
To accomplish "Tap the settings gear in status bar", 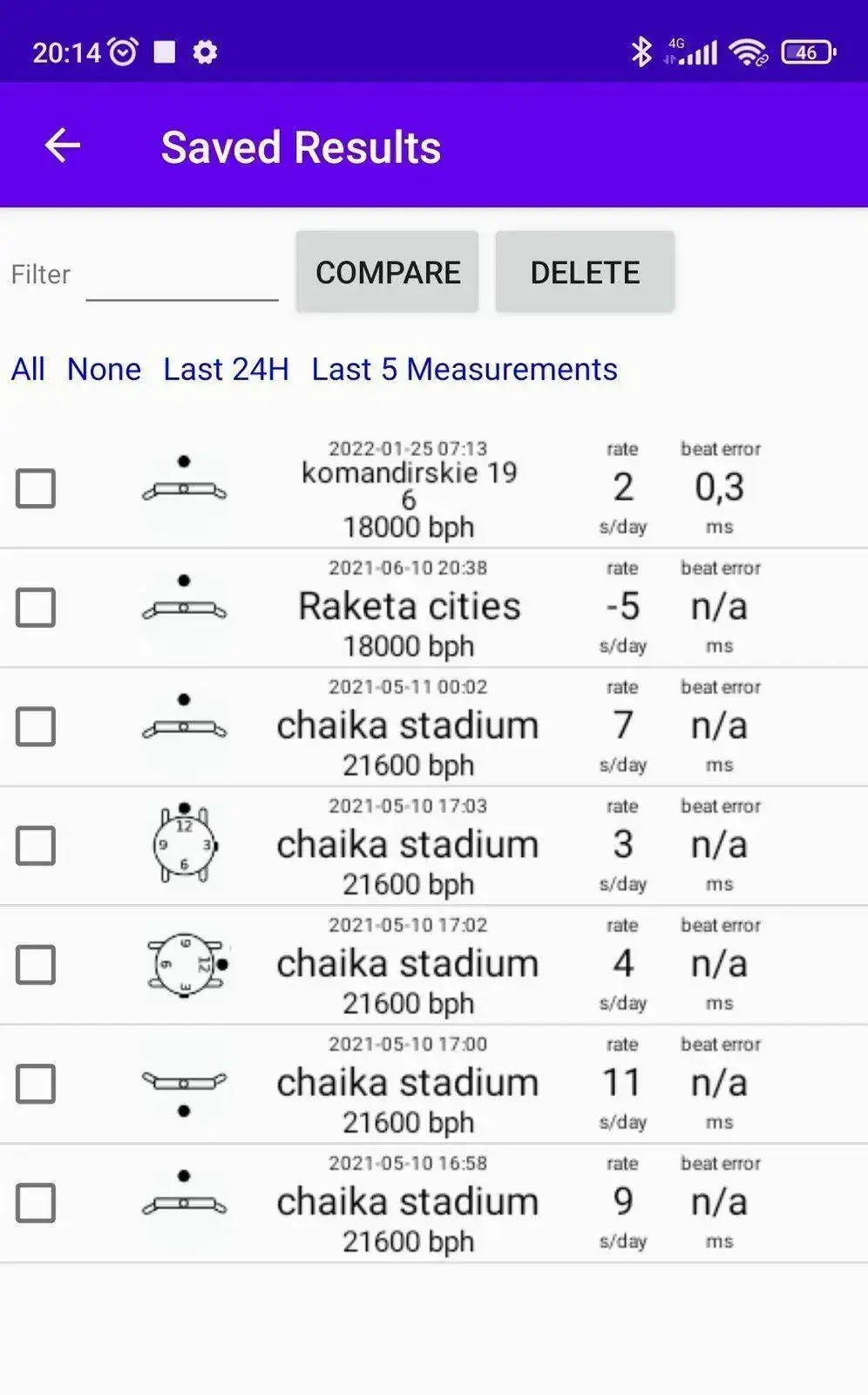I will pyautogui.click(x=205, y=52).
